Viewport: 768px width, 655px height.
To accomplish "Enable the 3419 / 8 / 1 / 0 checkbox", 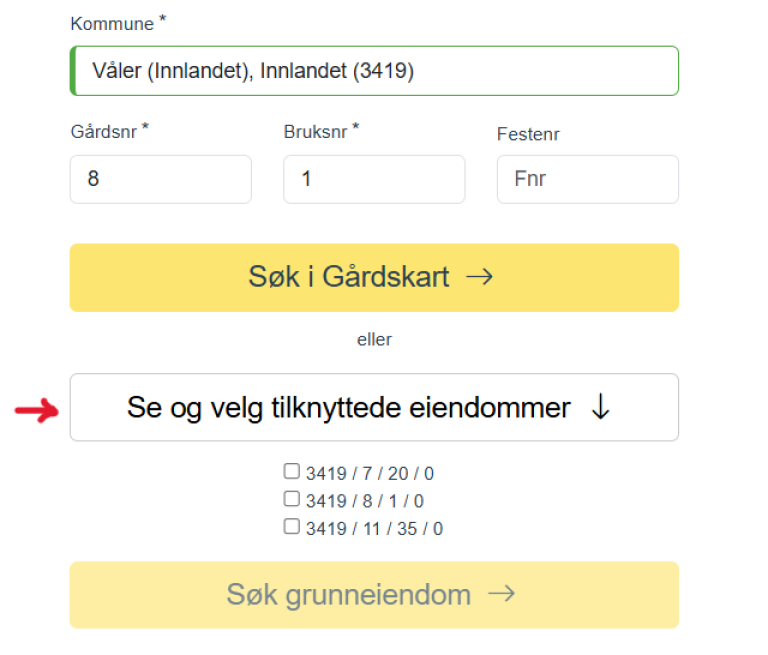I will coord(292,499).
